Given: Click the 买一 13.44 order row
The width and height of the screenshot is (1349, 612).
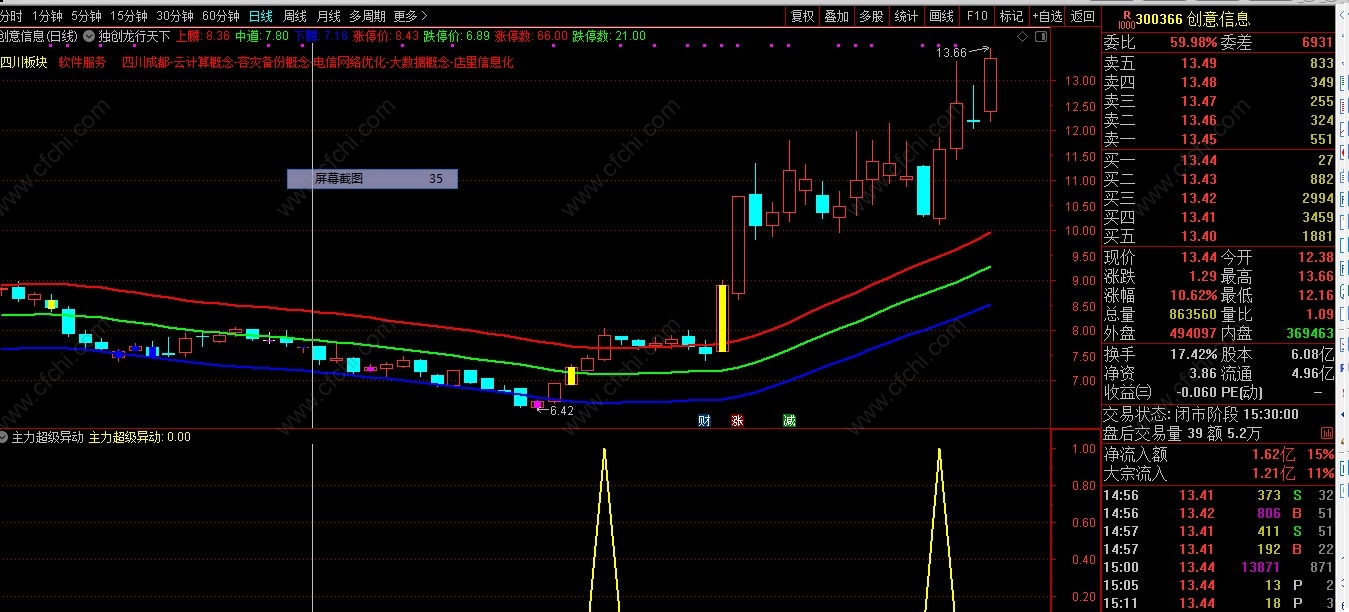Looking at the screenshot, I should pyautogui.click(x=1218, y=160).
